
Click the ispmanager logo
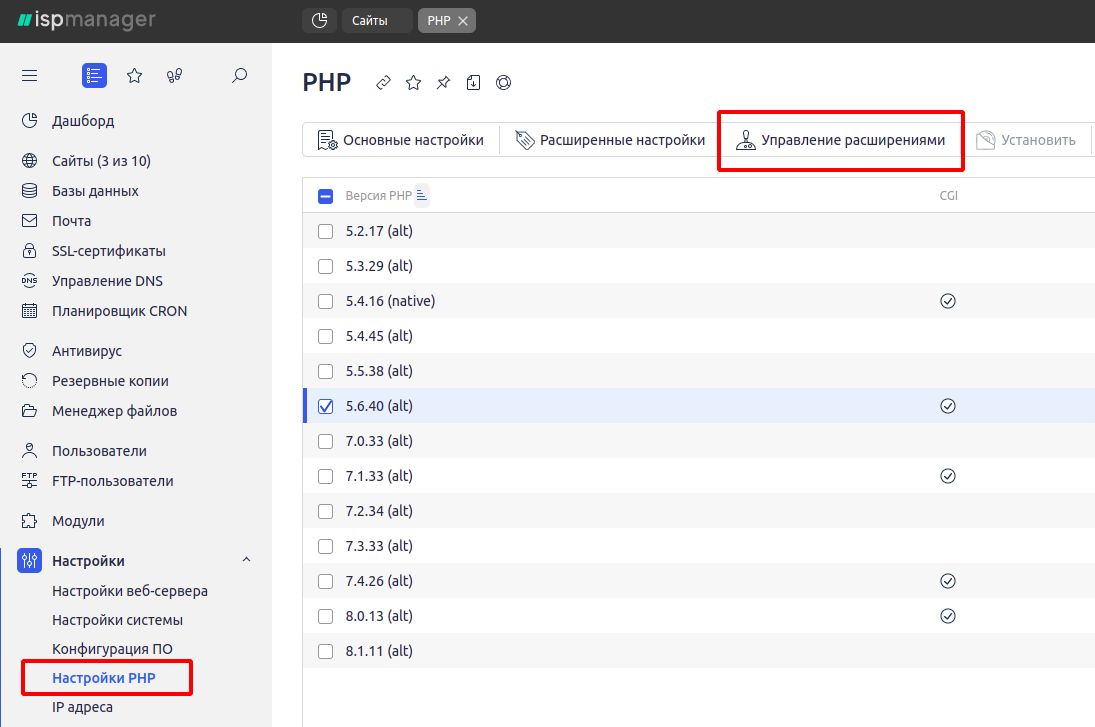click(x=87, y=20)
